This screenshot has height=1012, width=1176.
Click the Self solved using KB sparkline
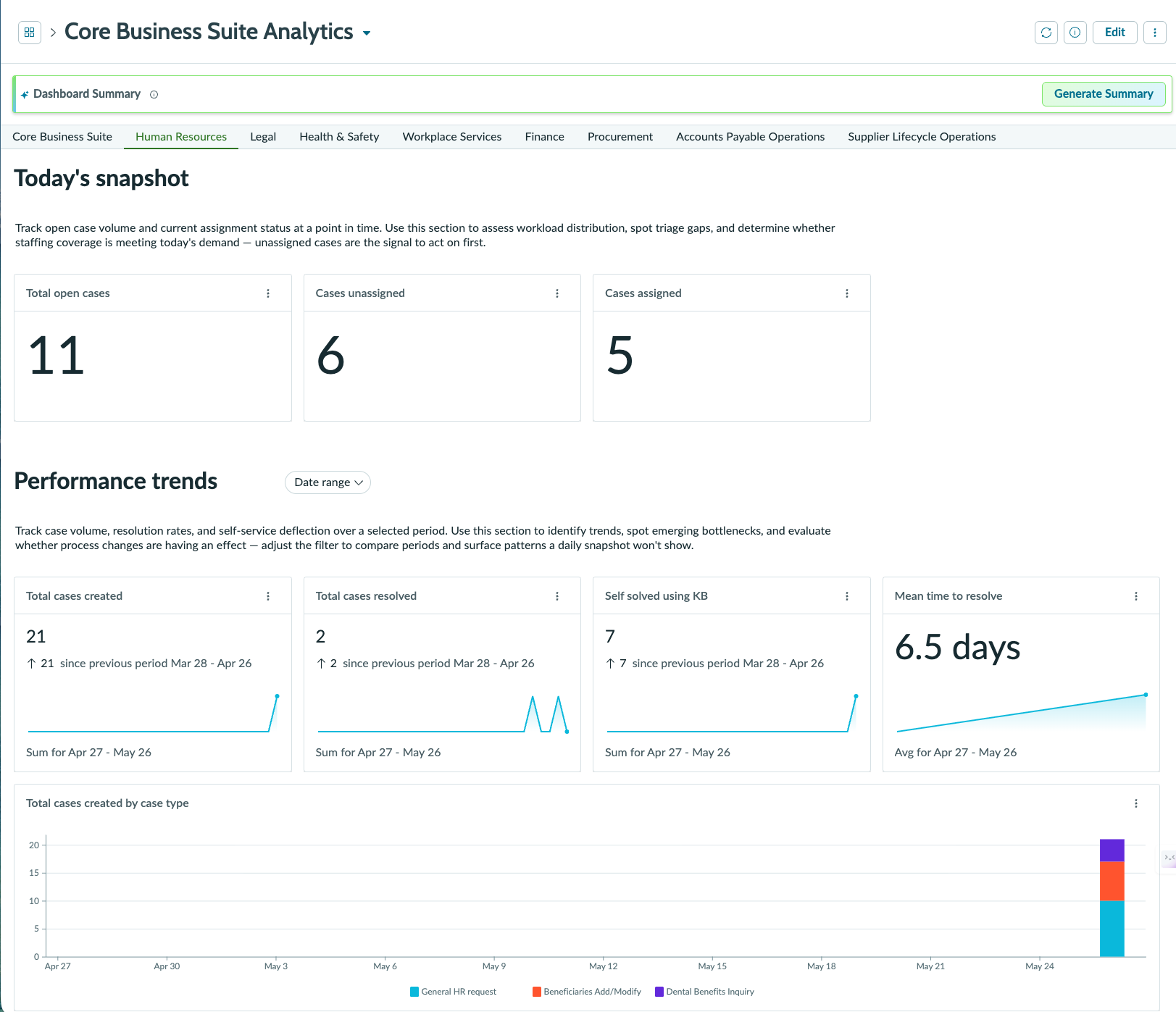[732, 714]
